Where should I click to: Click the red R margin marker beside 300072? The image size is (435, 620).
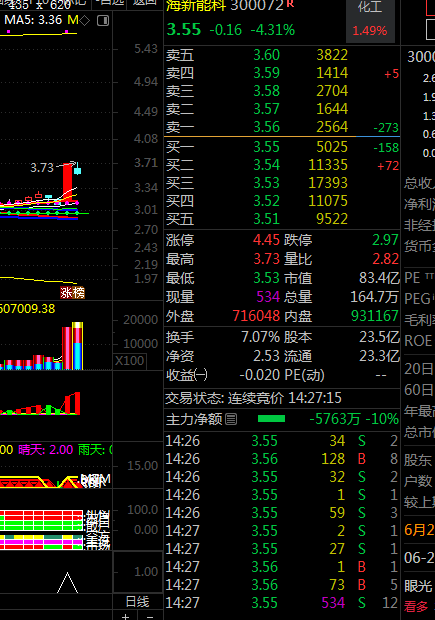(290, 4)
